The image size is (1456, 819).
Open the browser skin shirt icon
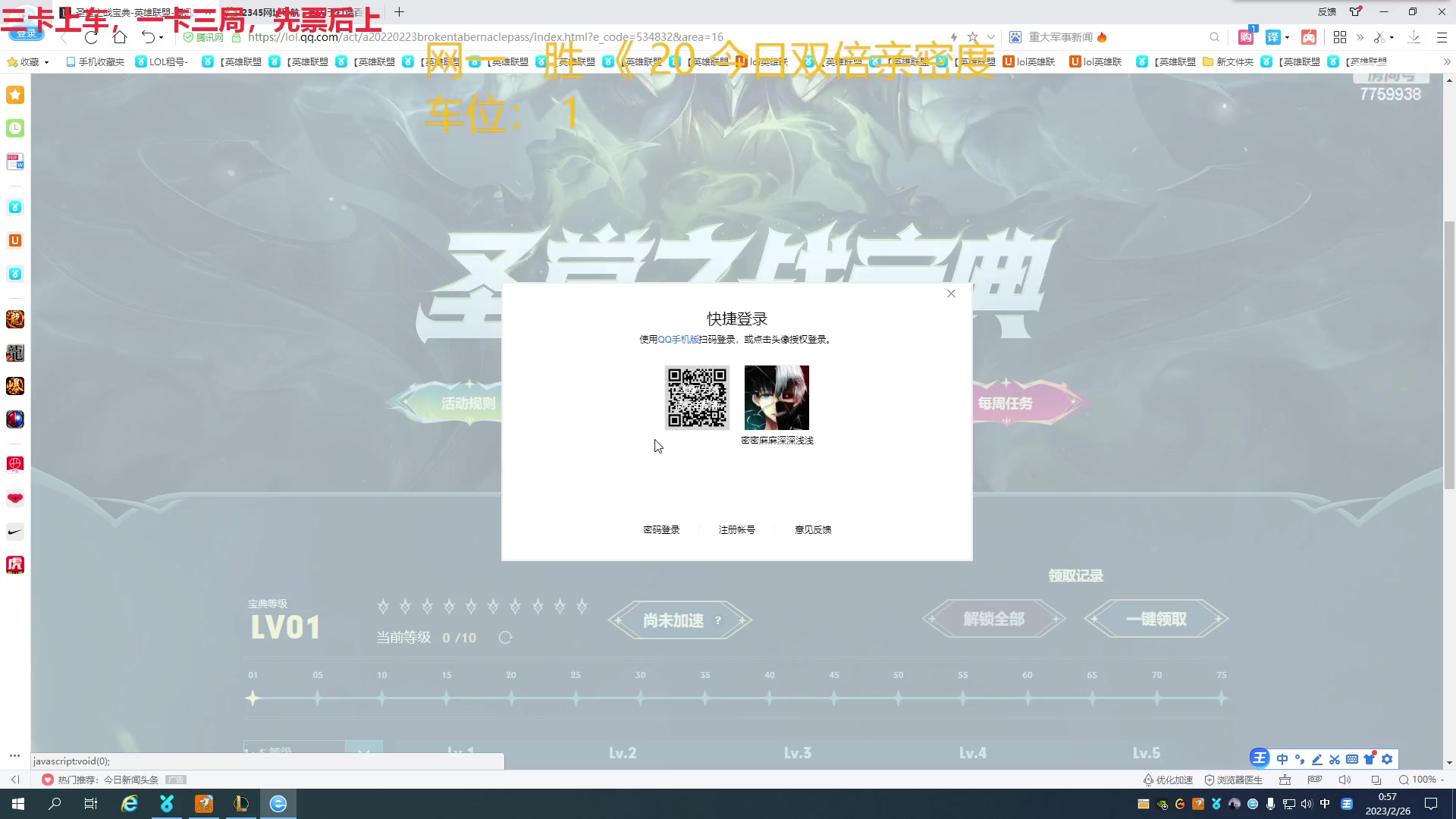(x=1356, y=11)
